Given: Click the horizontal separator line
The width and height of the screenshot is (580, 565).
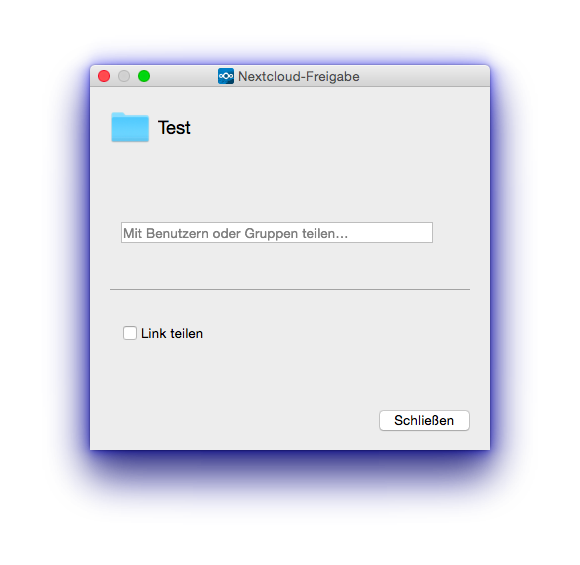Looking at the screenshot, I should [x=290, y=289].
